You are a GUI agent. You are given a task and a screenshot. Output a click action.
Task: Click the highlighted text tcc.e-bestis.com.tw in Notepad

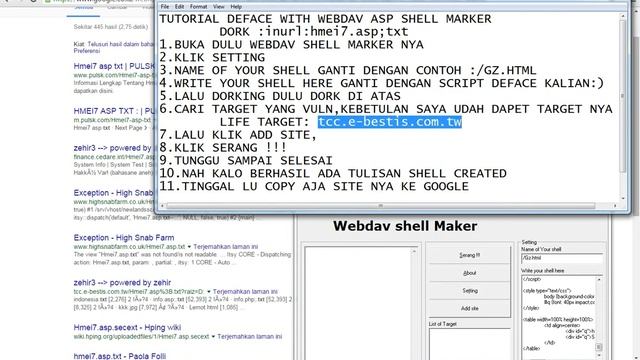390,122
